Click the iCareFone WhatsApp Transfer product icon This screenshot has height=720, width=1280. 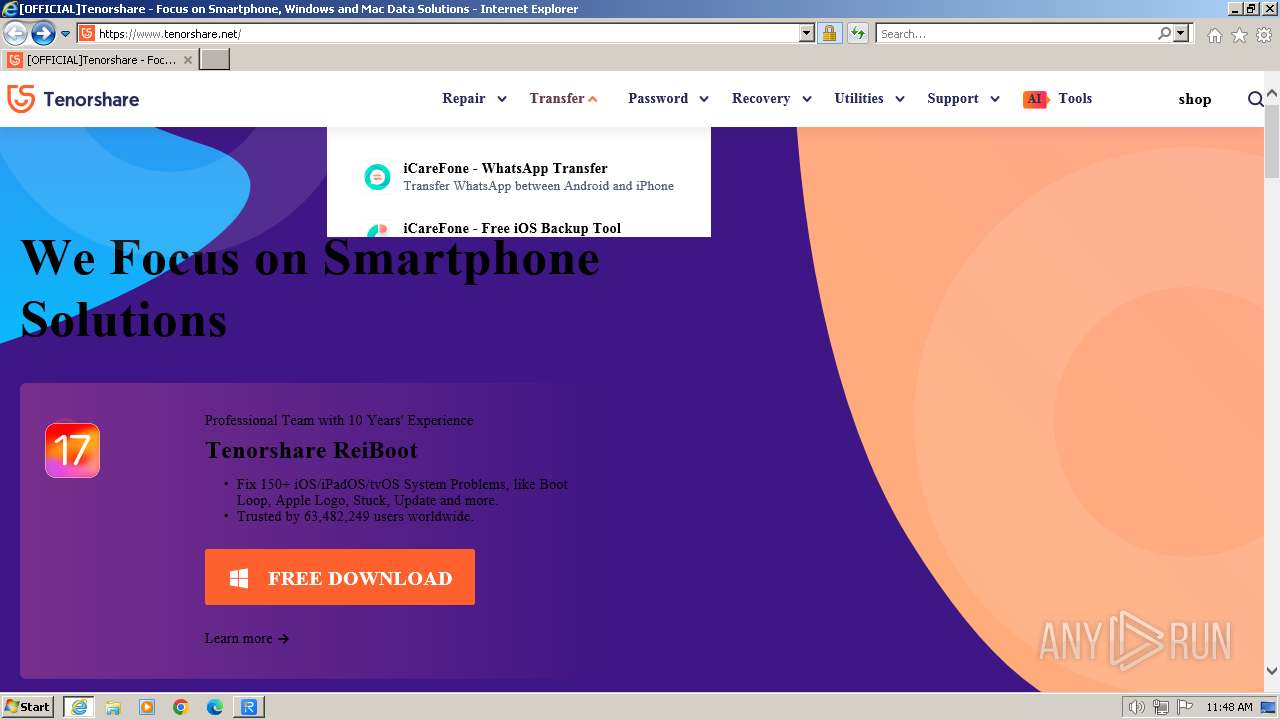tap(377, 177)
